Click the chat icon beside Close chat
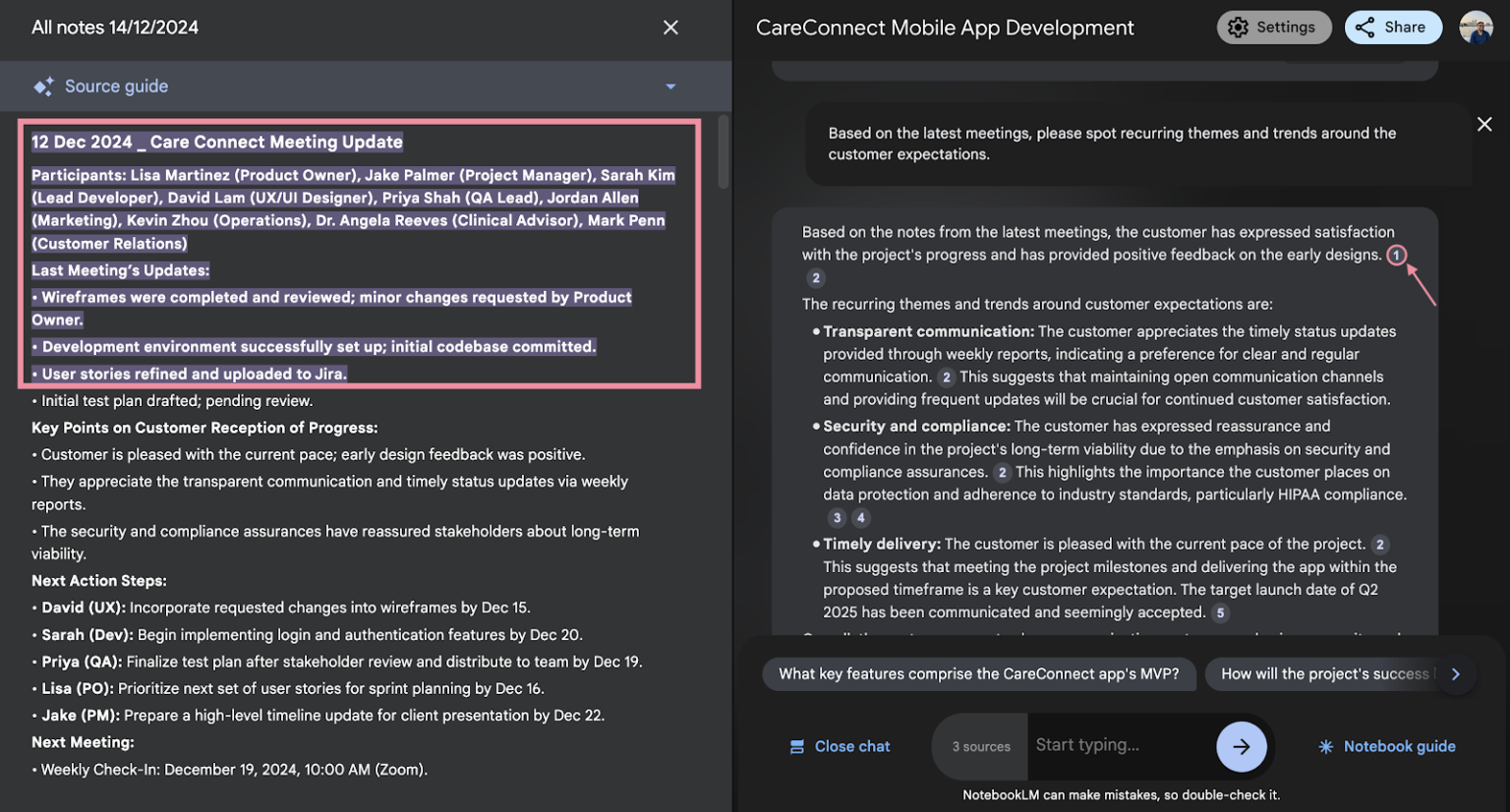 796,746
